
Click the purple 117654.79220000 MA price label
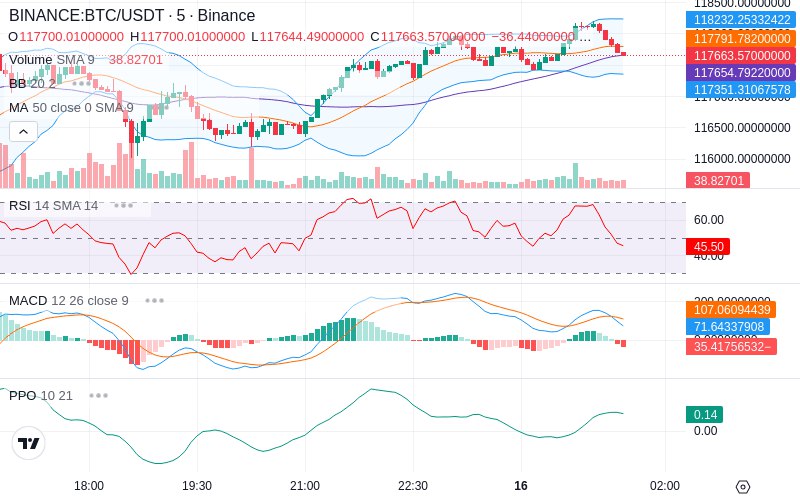(742, 72)
